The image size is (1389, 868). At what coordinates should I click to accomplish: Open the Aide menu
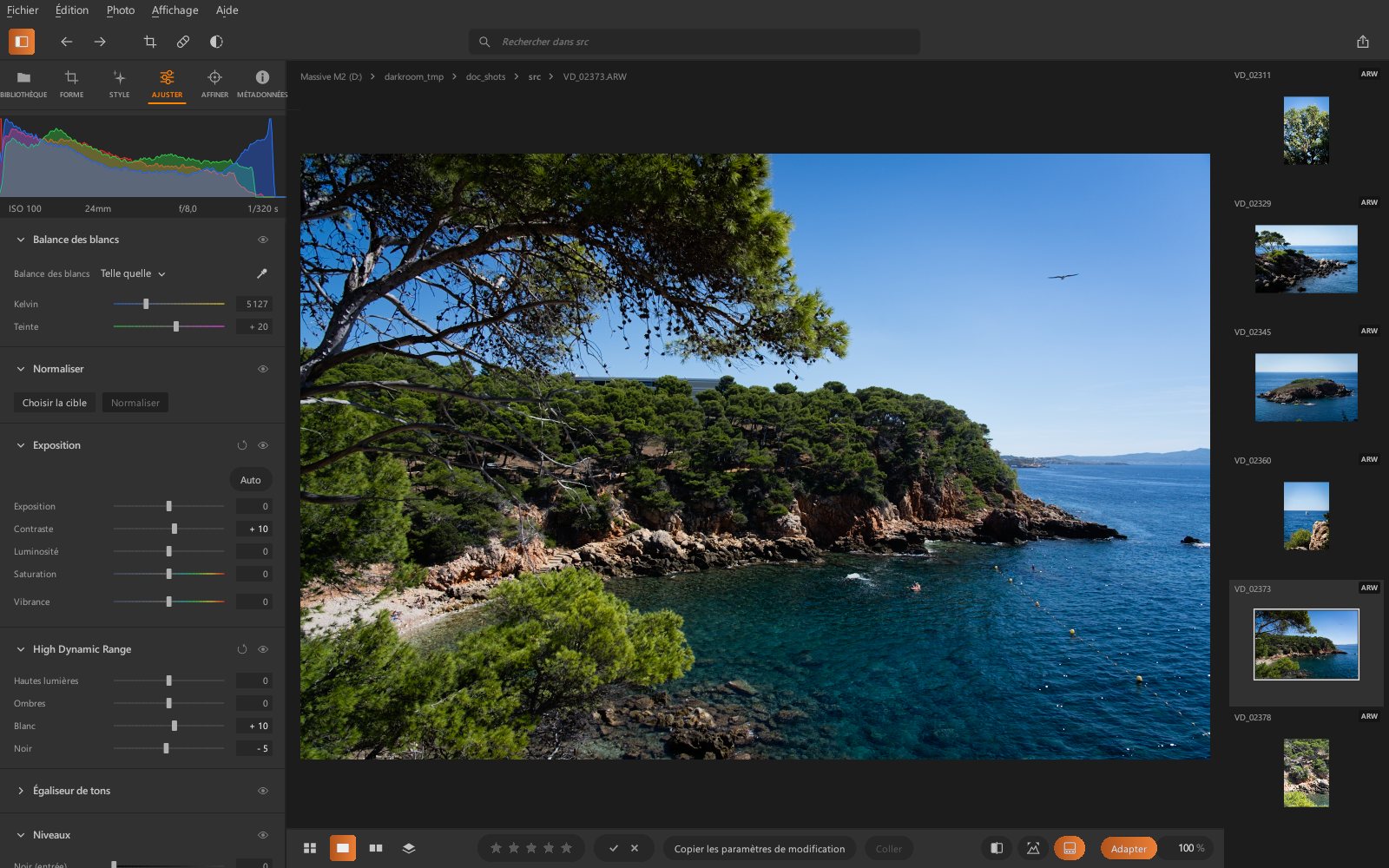(227, 10)
